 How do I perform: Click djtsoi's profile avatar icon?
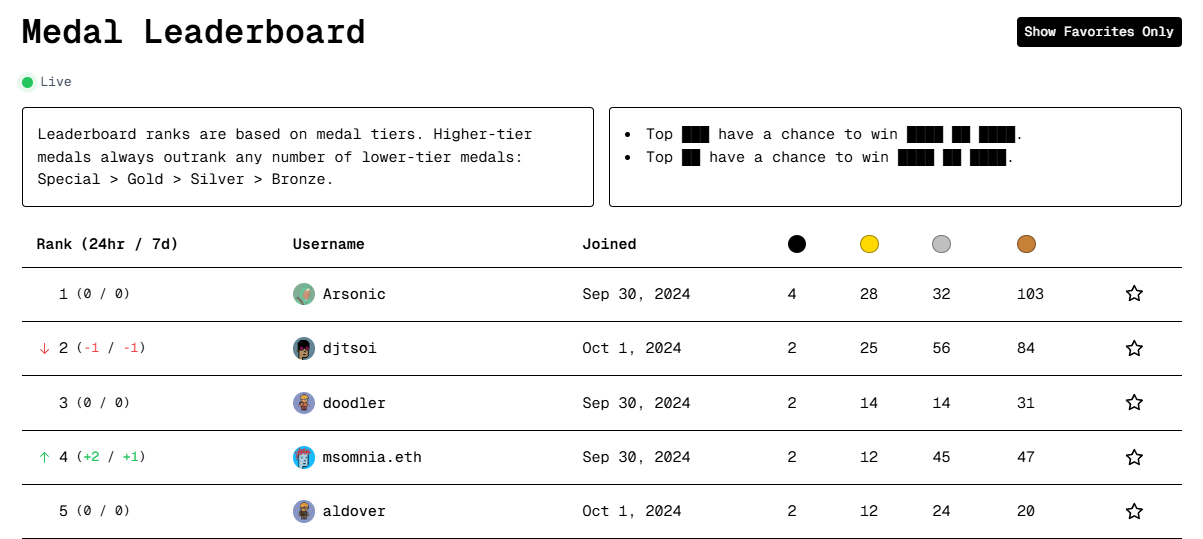coord(304,348)
